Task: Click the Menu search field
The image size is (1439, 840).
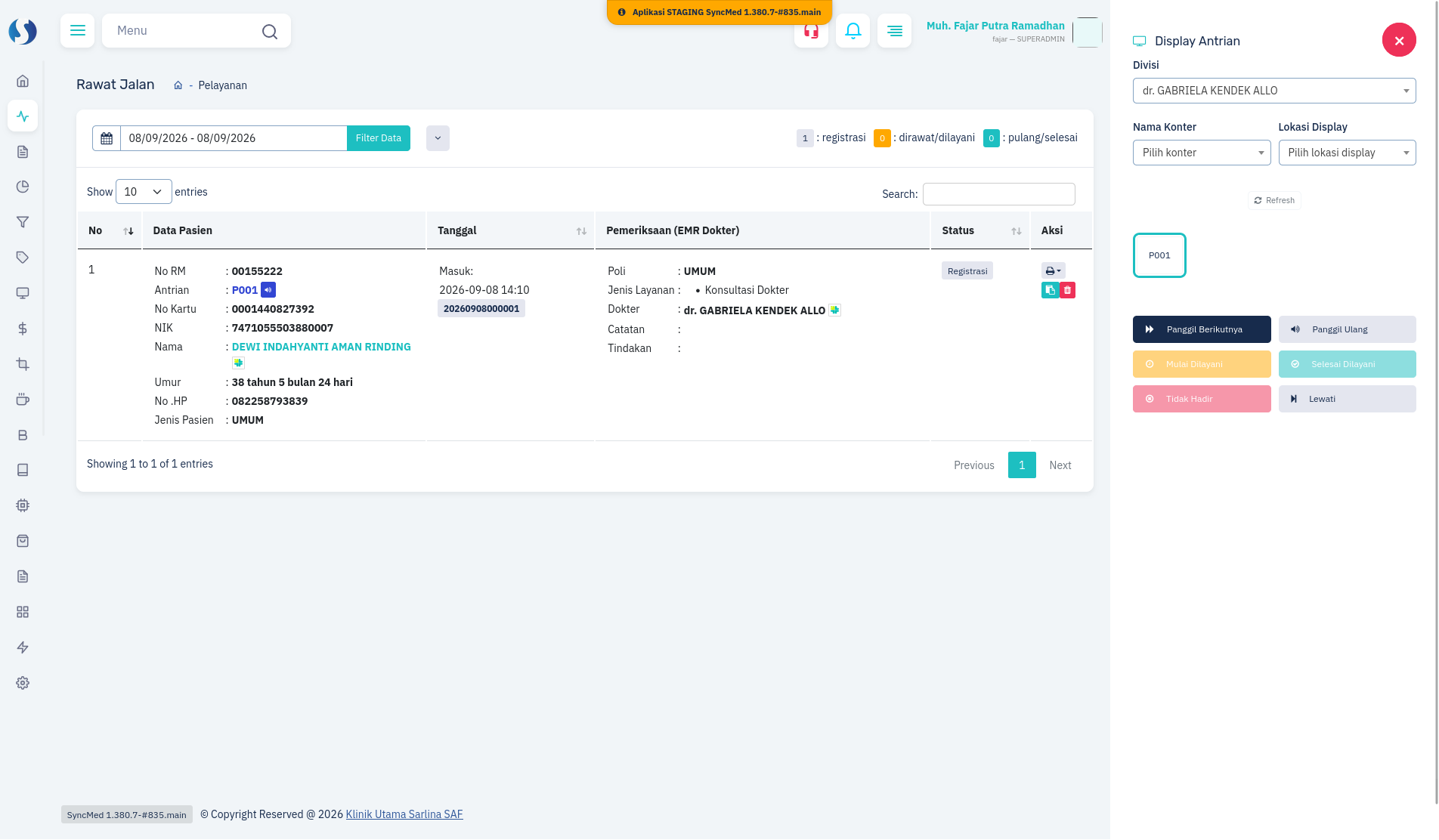Action: coord(197,31)
